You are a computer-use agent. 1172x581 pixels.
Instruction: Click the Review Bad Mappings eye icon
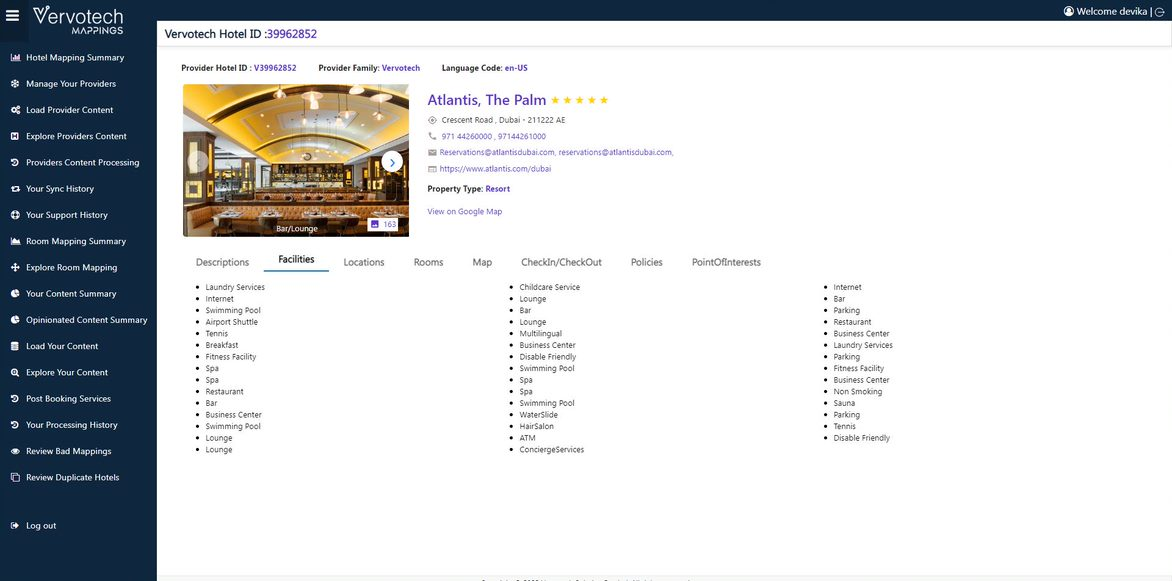pos(13,449)
